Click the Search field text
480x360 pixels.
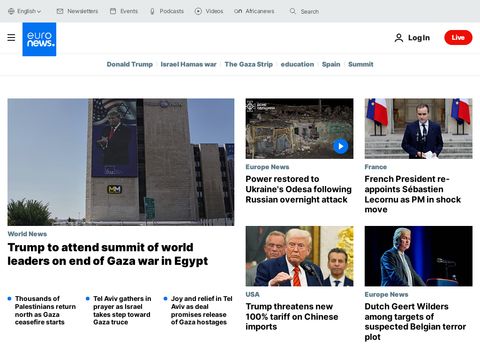pyautogui.click(x=310, y=12)
